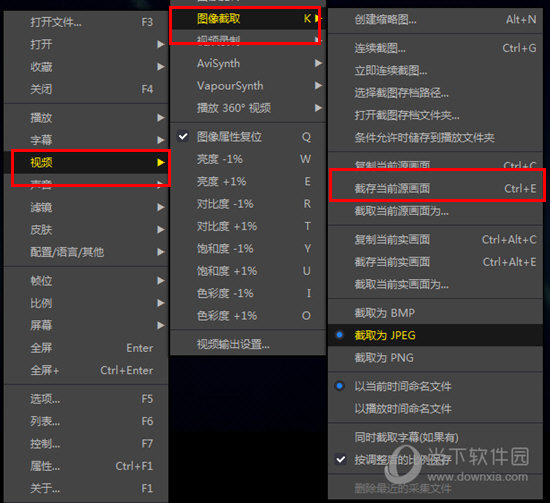
Task: Open 选项... F5
Action: pos(86,399)
